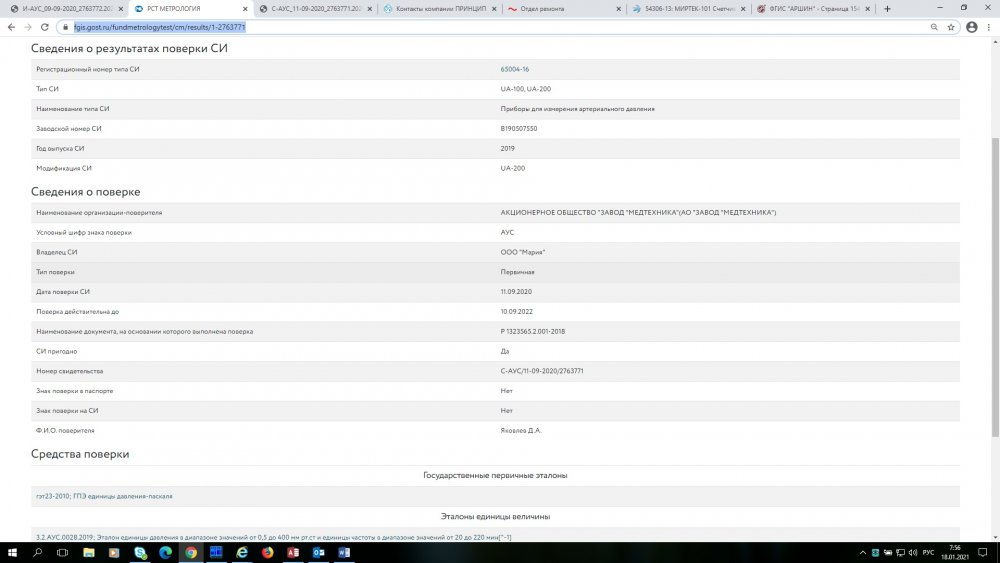Open the Chrome three-dot menu
This screenshot has width=1000, height=563.
tap(989, 27)
